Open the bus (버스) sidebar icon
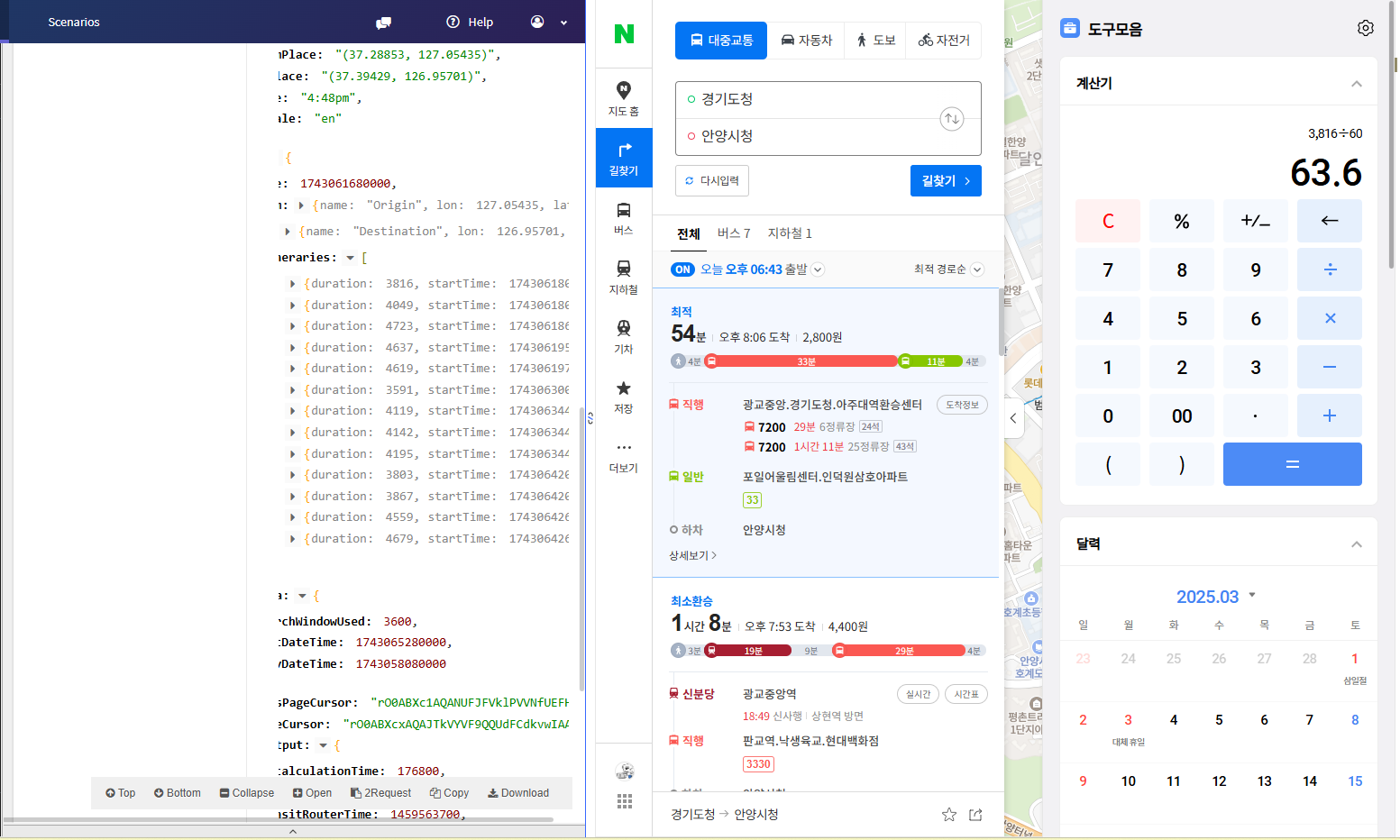This screenshot has width=1400, height=840. point(623,217)
